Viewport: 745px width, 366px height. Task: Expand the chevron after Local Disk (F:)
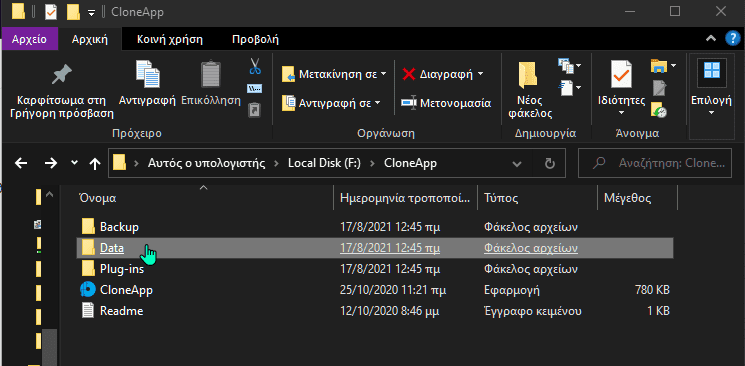pos(373,164)
